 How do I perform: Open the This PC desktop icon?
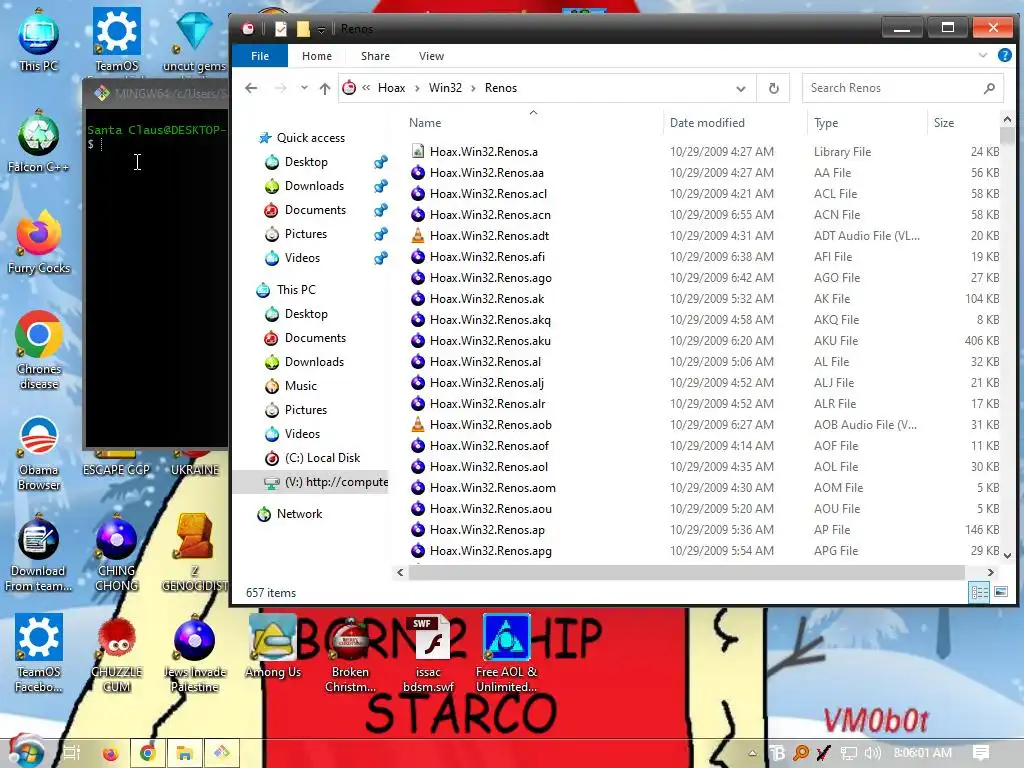(x=39, y=40)
